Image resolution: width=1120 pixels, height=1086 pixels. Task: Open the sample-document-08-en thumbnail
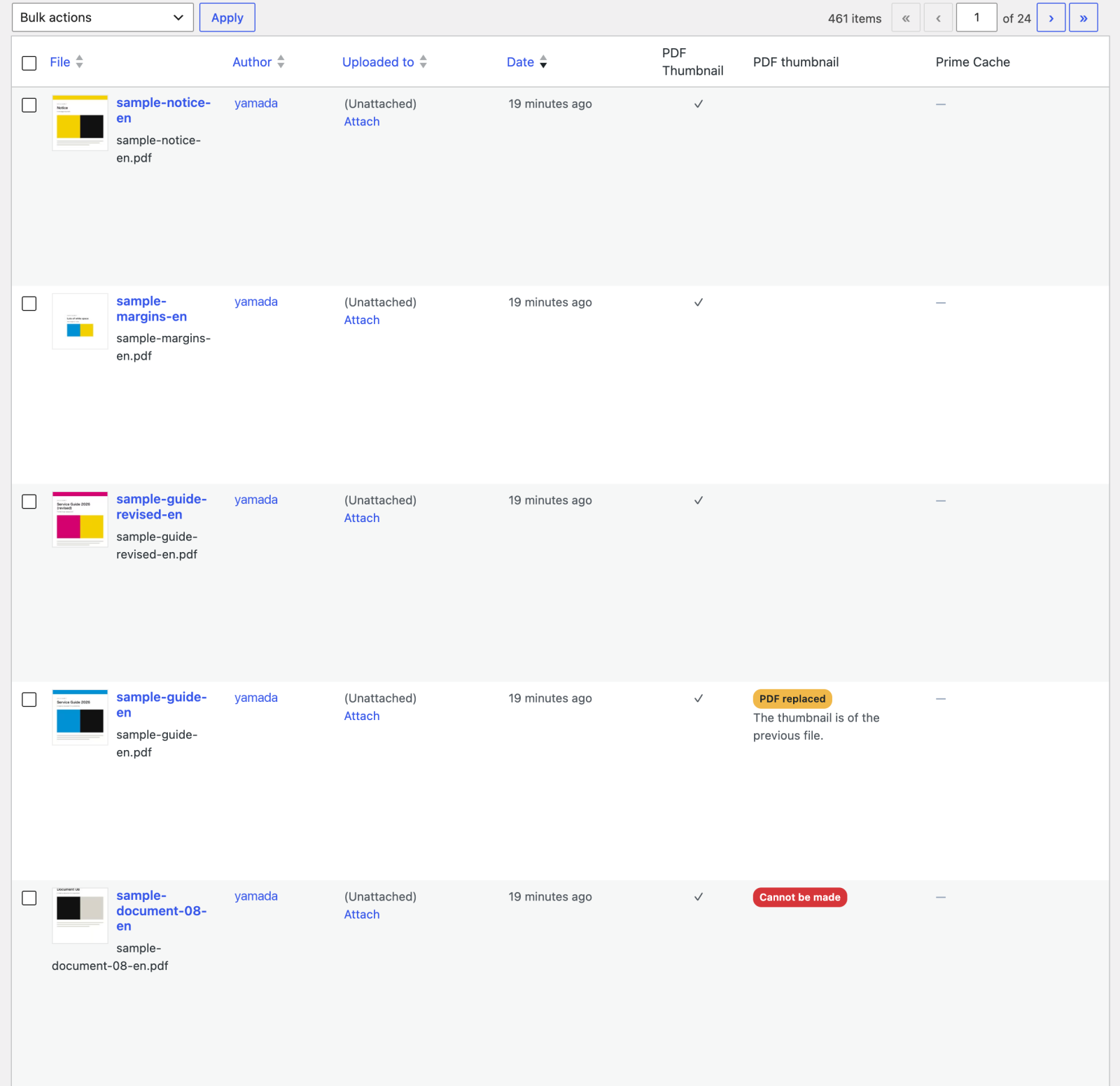click(80, 916)
